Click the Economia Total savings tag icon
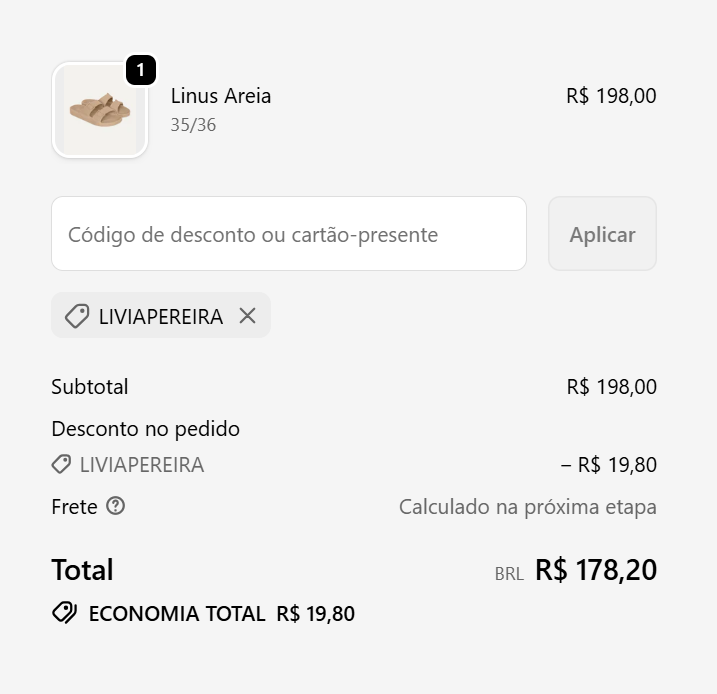The height and width of the screenshot is (694, 717). coord(65,613)
